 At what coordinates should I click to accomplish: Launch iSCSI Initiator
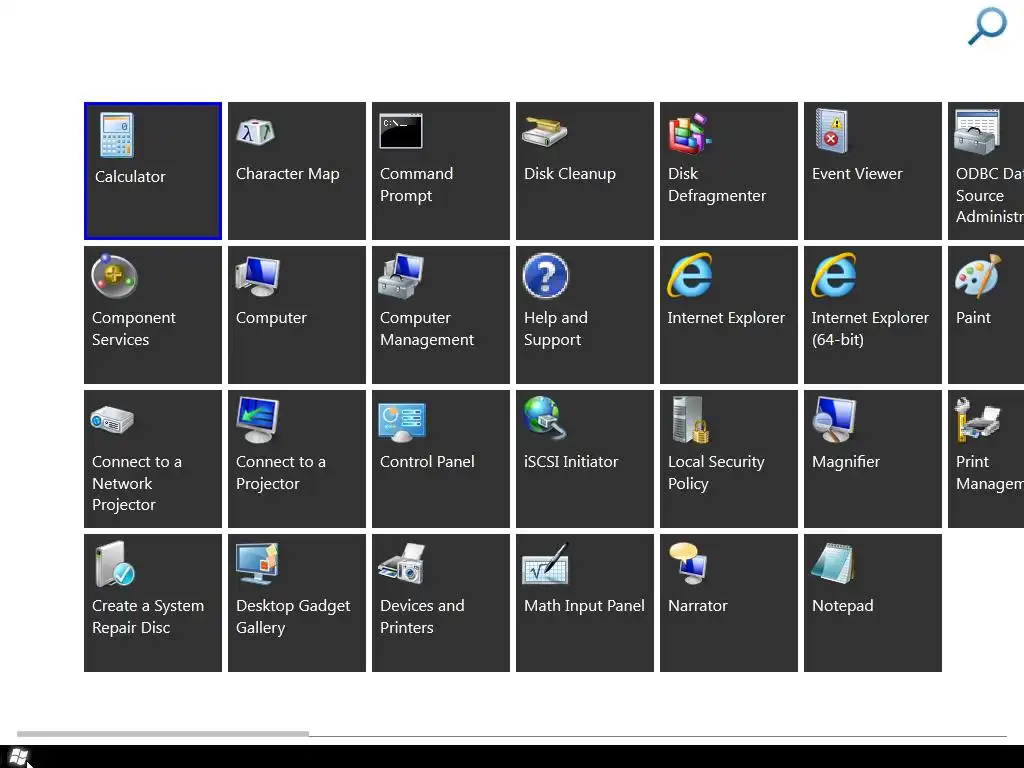(585, 459)
